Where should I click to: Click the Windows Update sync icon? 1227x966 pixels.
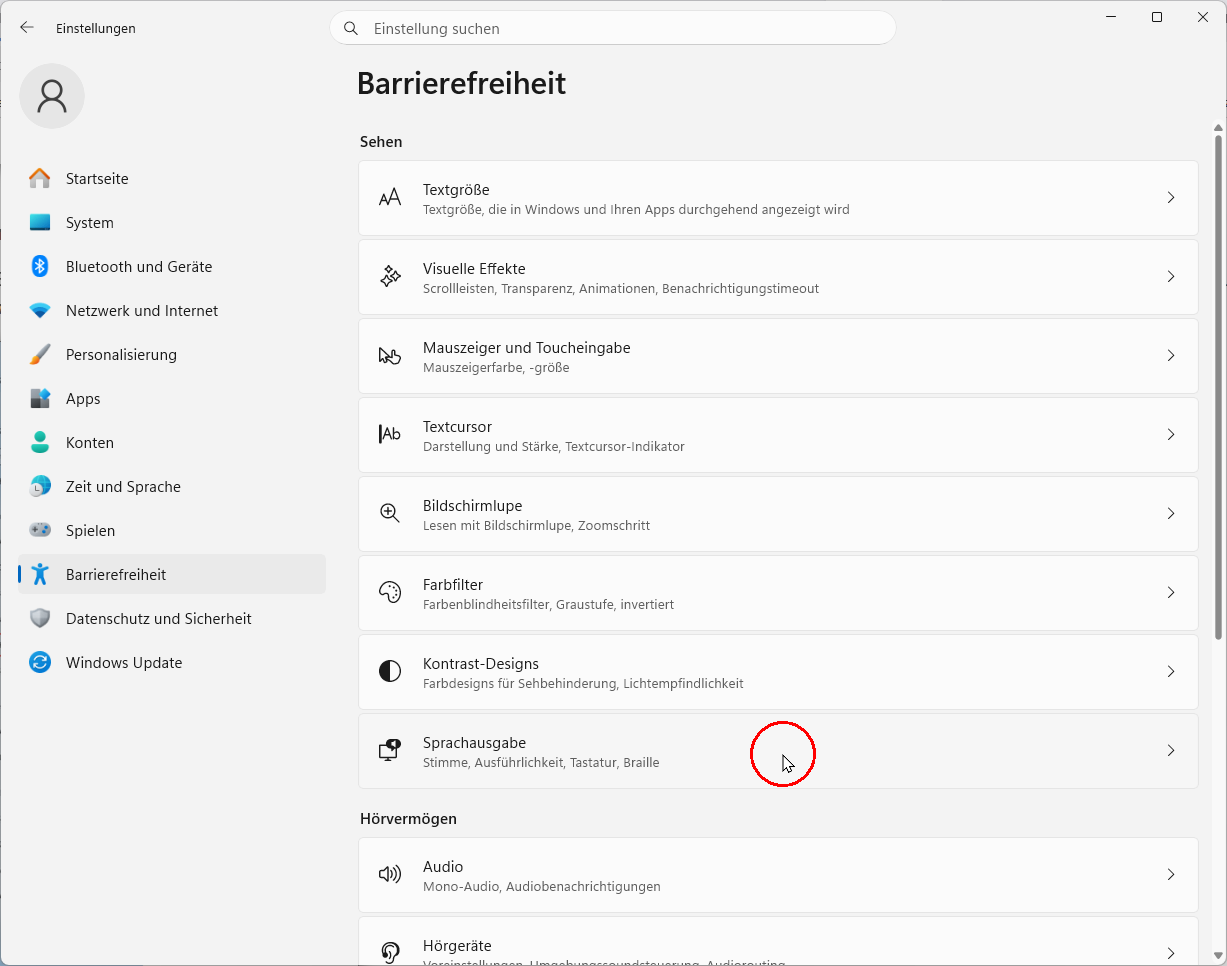[x=40, y=663]
